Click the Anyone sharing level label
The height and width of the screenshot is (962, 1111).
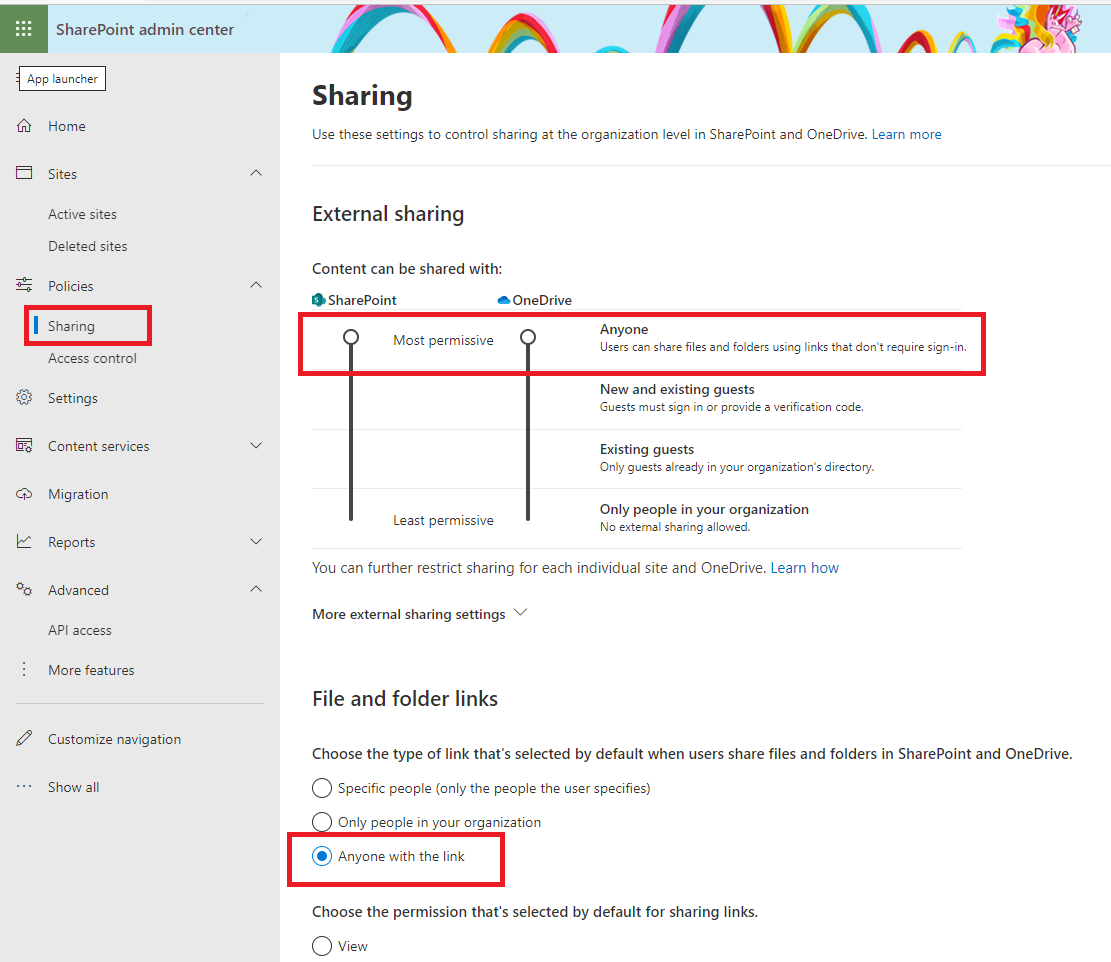click(x=624, y=329)
